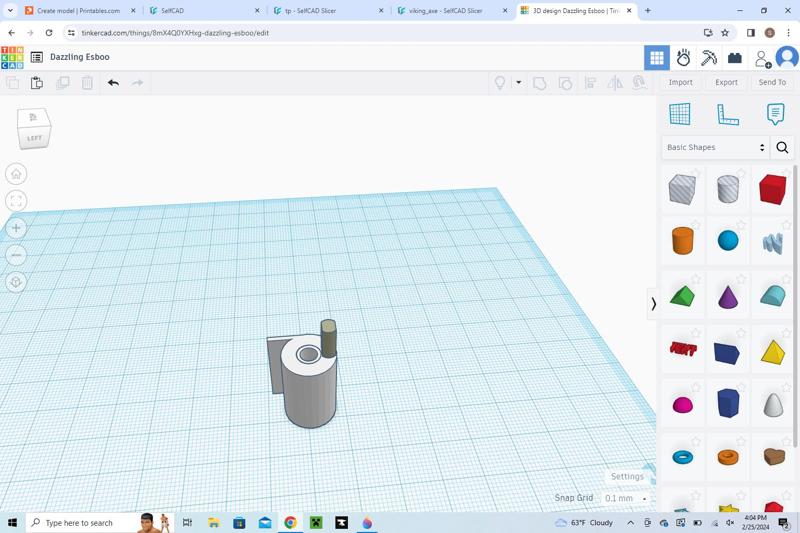The image size is (800, 533).
Task: Click the Zoom in plus icon
Action: point(16,228)
